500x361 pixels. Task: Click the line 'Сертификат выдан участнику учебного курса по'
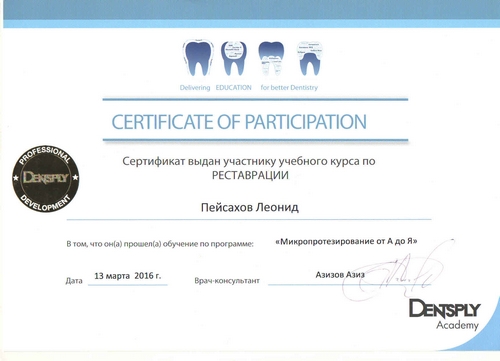tap(249, 161)
